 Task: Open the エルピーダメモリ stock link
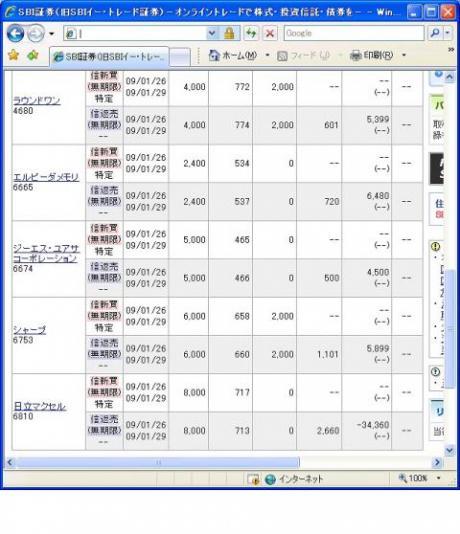tap(46, 177)
